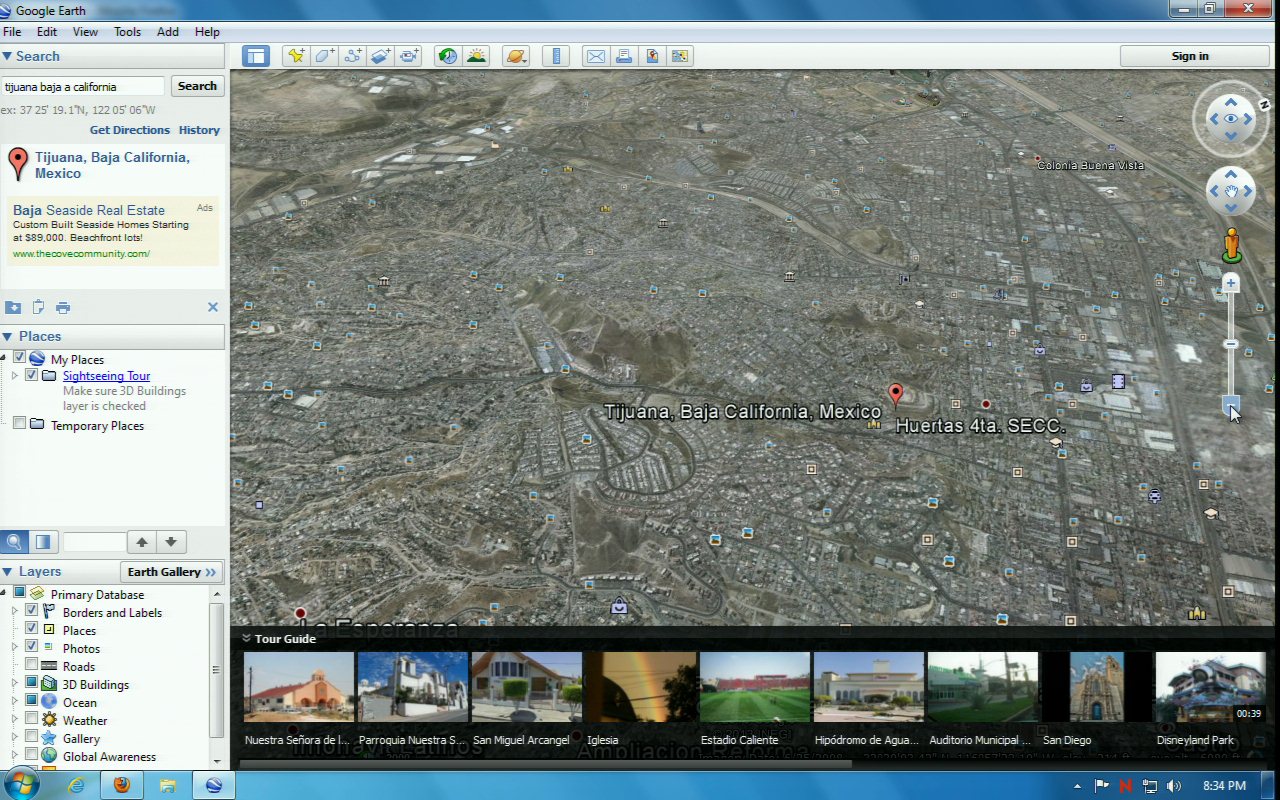Toggle sunlight across the landscape
Screen dimensions: 1280x800
click(x=476, y=56)
